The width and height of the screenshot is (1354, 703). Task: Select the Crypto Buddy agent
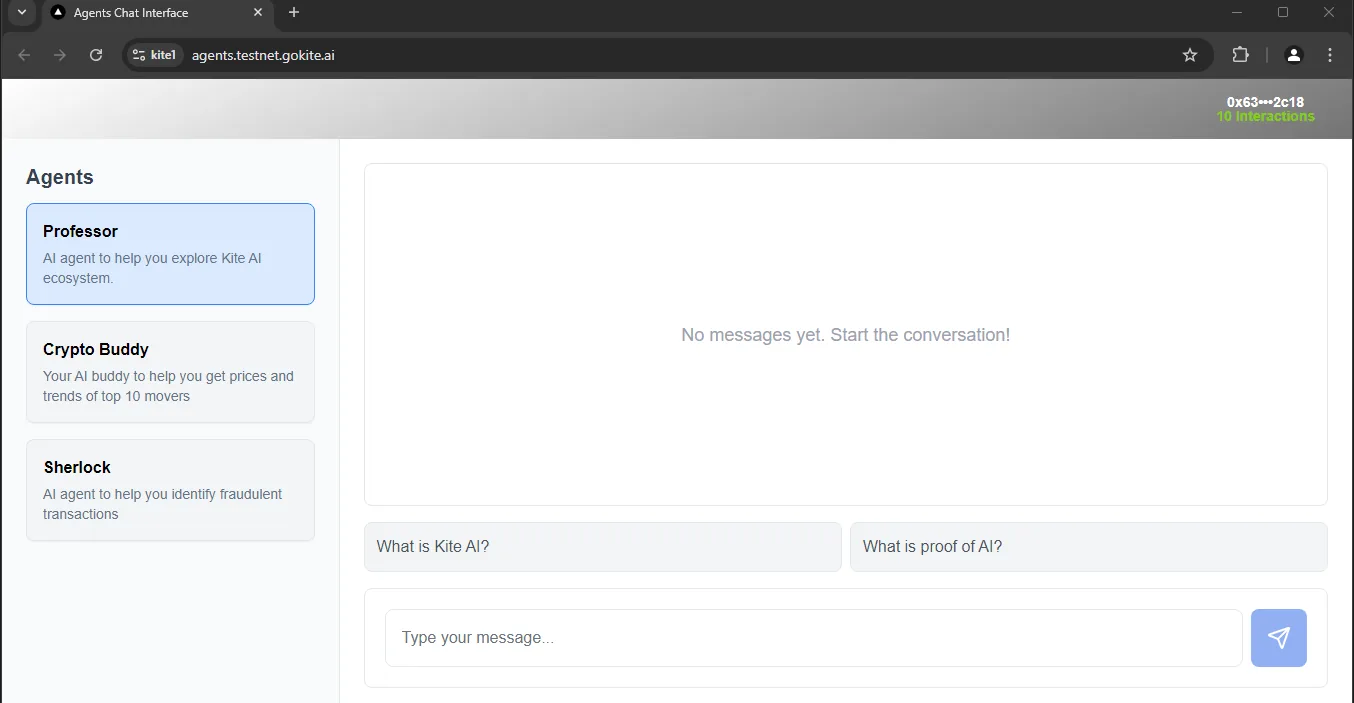(x=170, y=371)
